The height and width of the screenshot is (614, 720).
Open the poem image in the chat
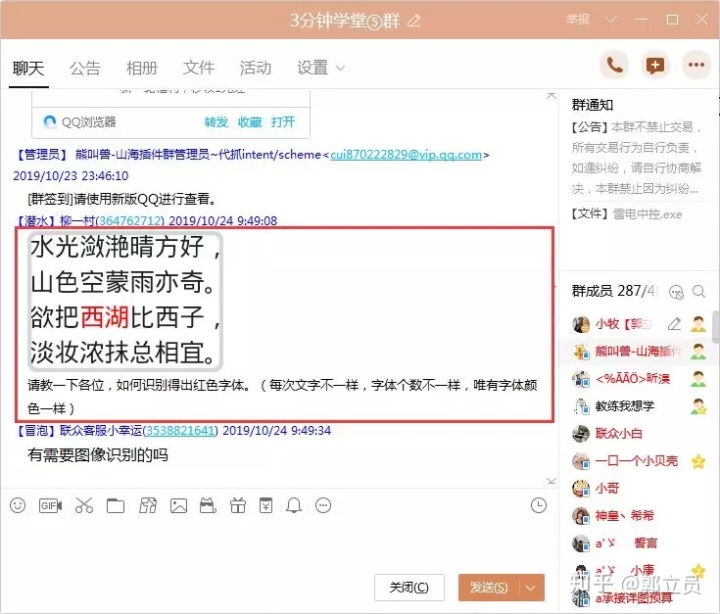point(126,300)
